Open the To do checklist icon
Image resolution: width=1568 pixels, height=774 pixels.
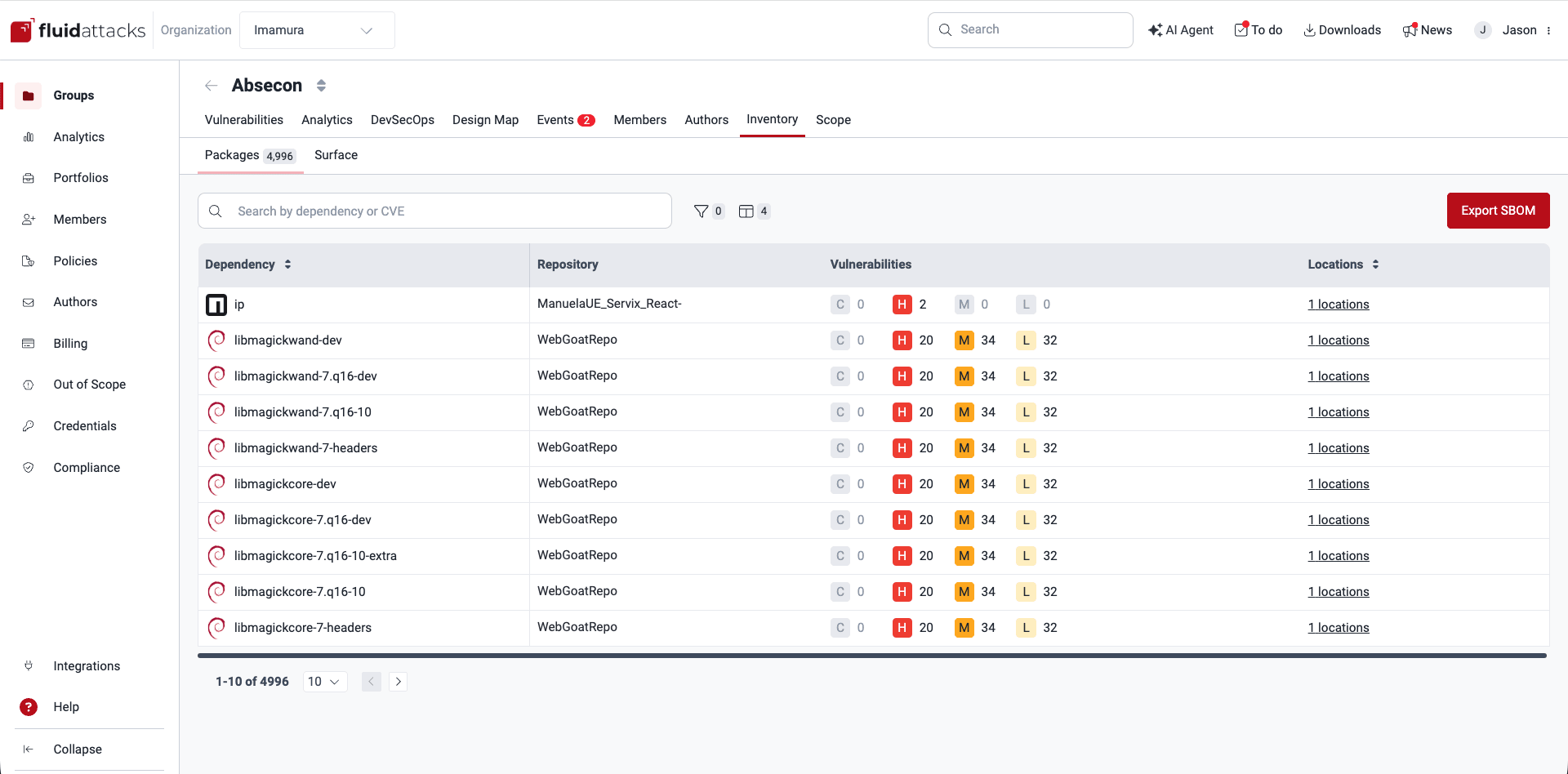(1242, 29)
